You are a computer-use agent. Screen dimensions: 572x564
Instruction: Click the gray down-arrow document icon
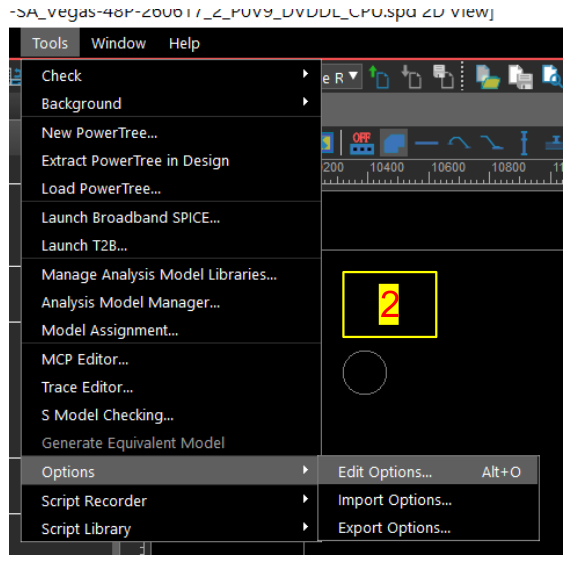click(x=411, y=77)
